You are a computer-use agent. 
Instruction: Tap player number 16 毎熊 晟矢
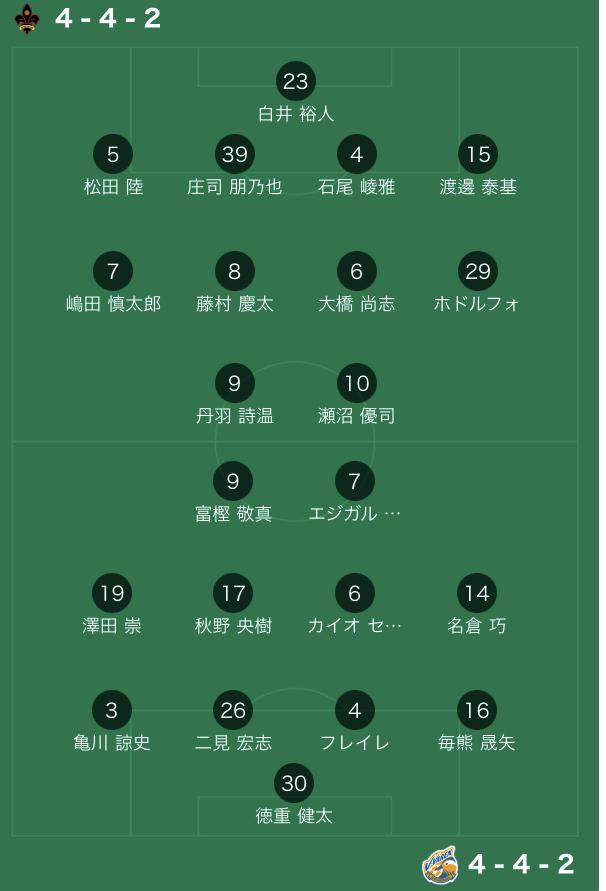477,710
